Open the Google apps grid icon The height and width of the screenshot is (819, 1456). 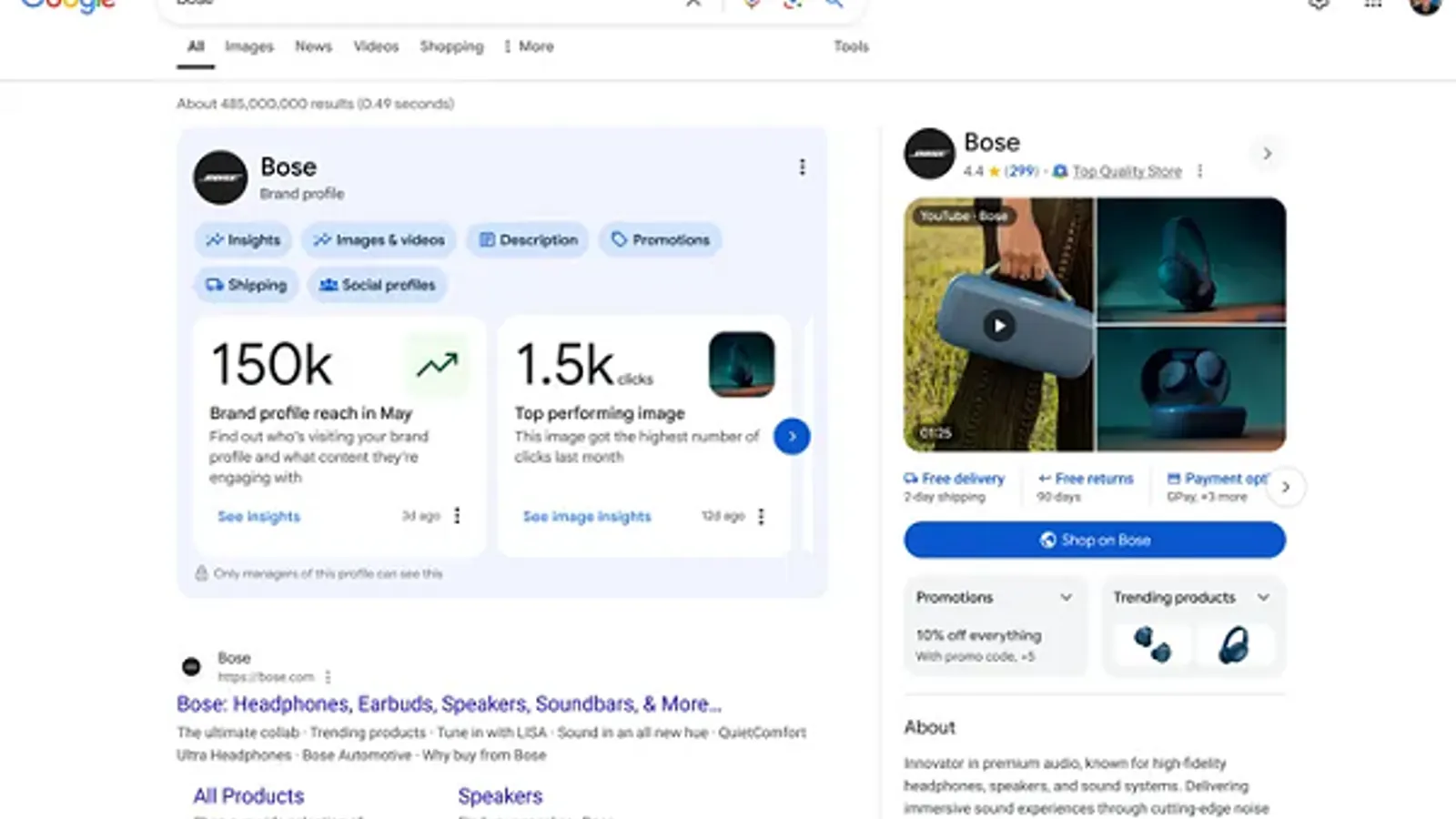1372,4
